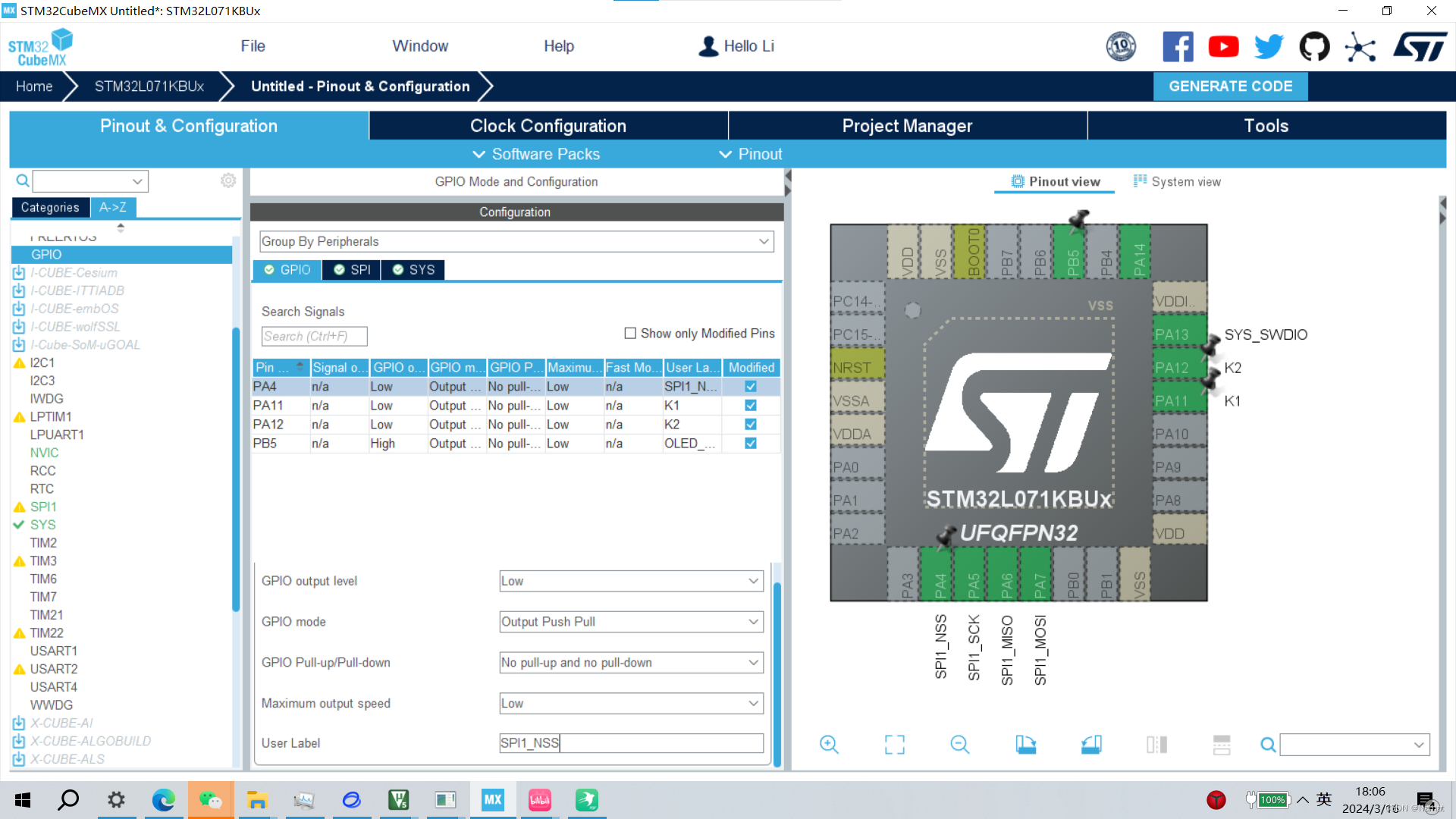The image size is (1456, 819).
Task: Click the ST community network icon
Action: [1360, 47]
